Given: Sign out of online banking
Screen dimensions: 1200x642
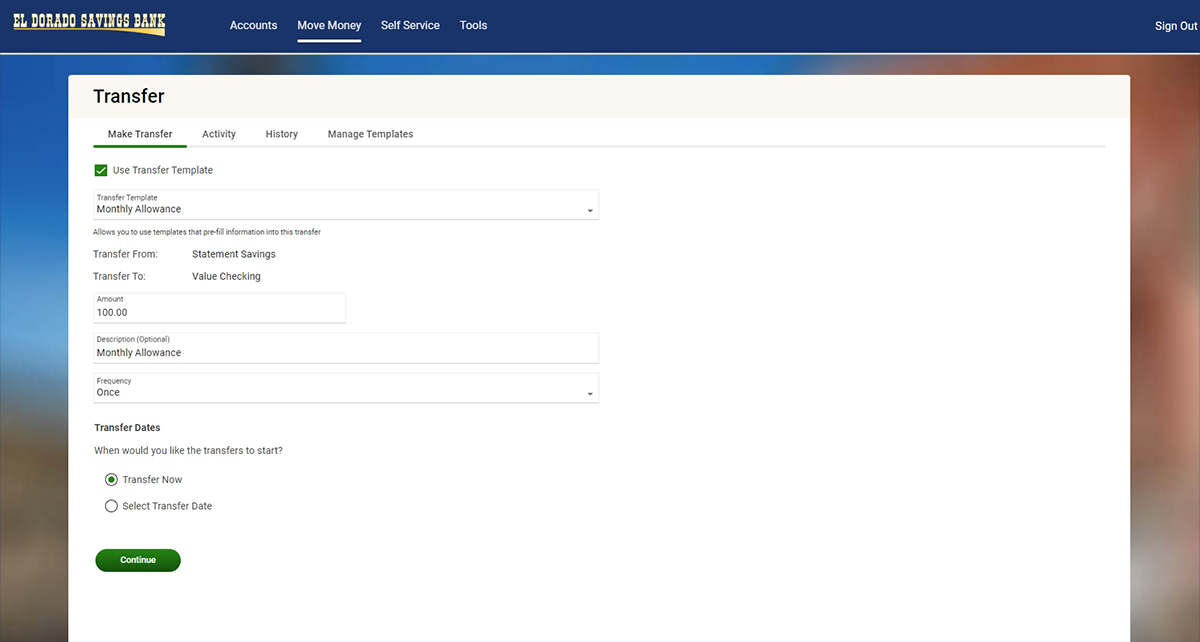Looking at the screenshot, I should pos(1175,26).
